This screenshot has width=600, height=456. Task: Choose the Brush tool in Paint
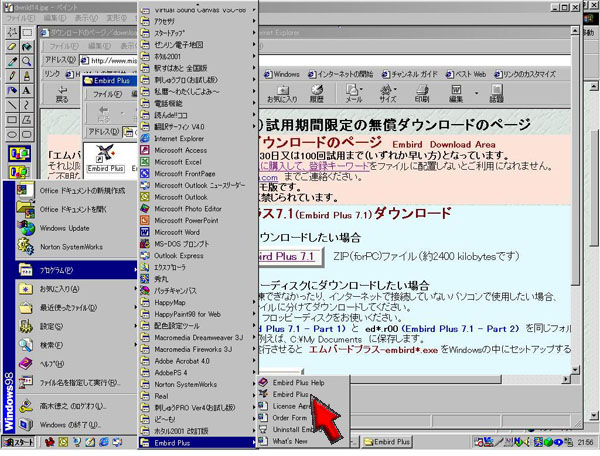click(x=26, y=76)
